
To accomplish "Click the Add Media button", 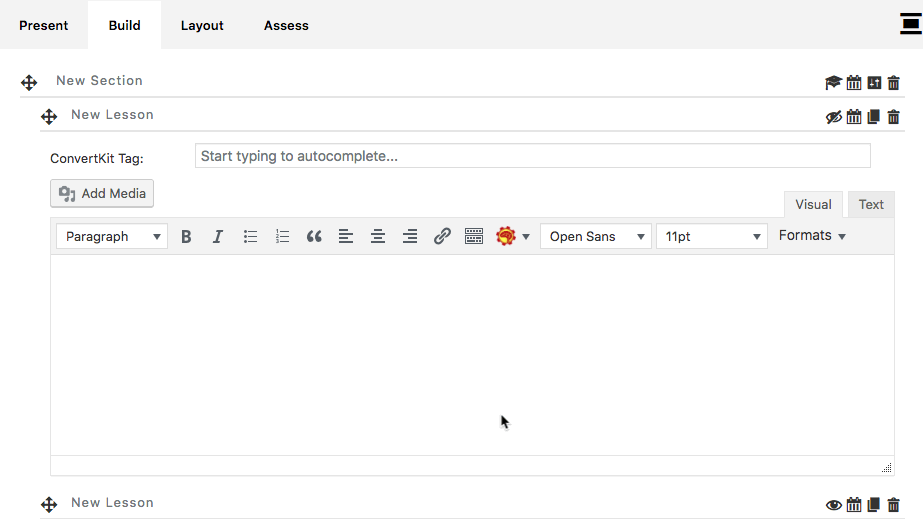I will click(102, 193).
